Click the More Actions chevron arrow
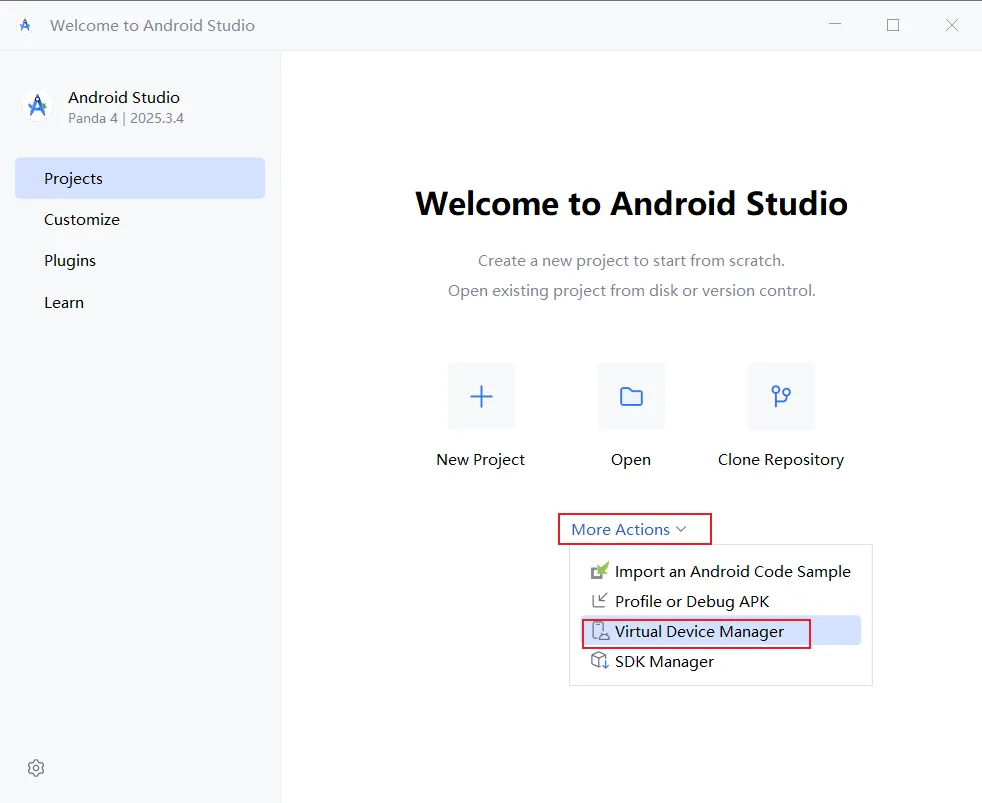This screenshot has width=982, height=803. pos(681,529)
